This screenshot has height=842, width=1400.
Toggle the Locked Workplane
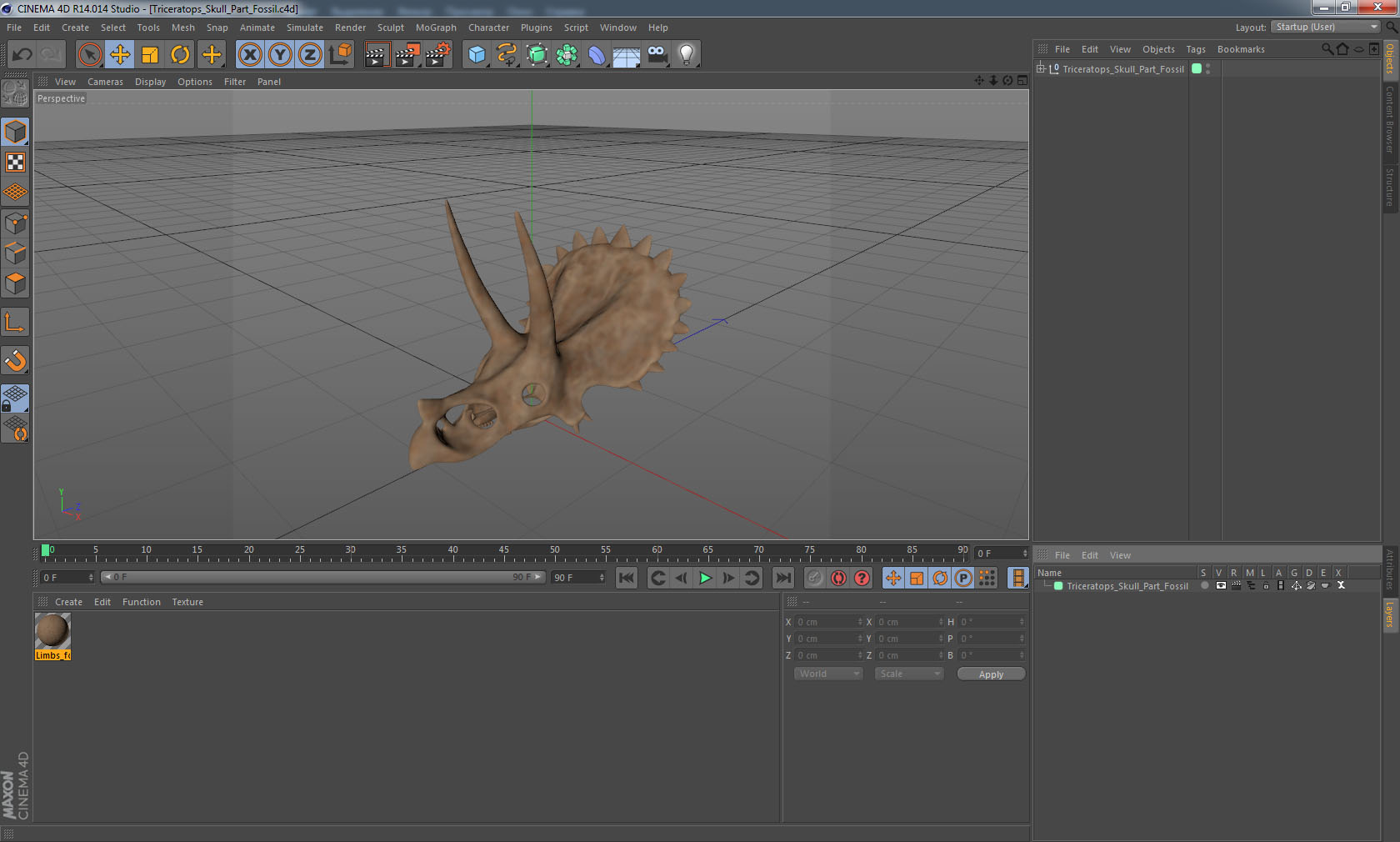(15, 398)
